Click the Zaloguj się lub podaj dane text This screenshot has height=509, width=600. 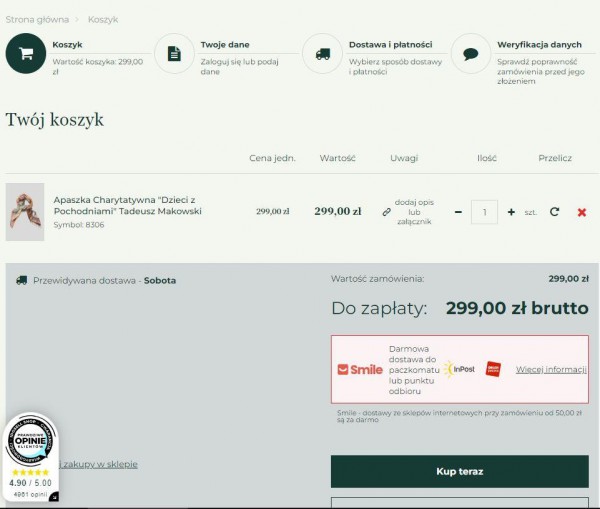click(x=240, y=67)
